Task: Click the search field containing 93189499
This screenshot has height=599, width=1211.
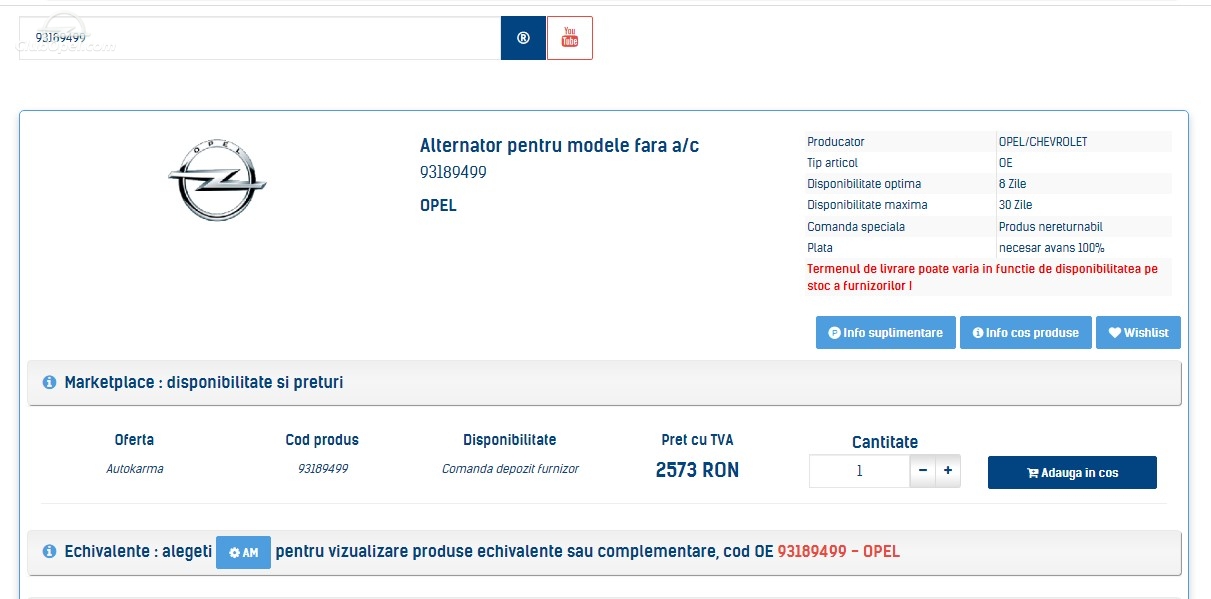Action: point(260,38)
